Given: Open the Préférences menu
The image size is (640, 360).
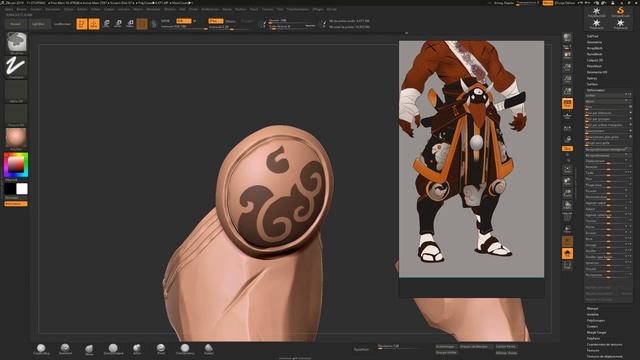Looking at the screenshot, I should (210, 9).
